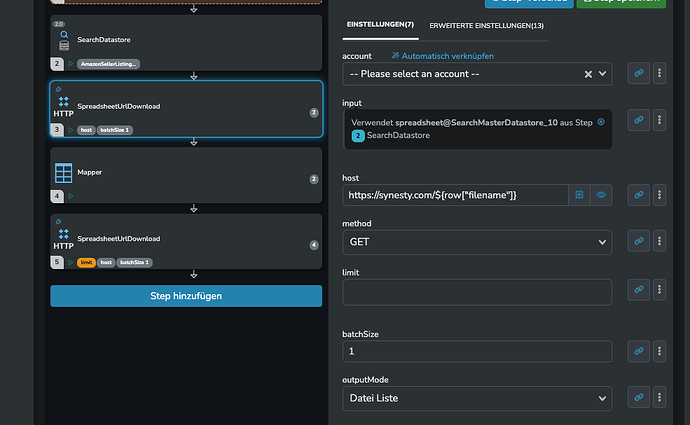Click the link icon for account
Screen dimensions: 690x425
(639, 73)
